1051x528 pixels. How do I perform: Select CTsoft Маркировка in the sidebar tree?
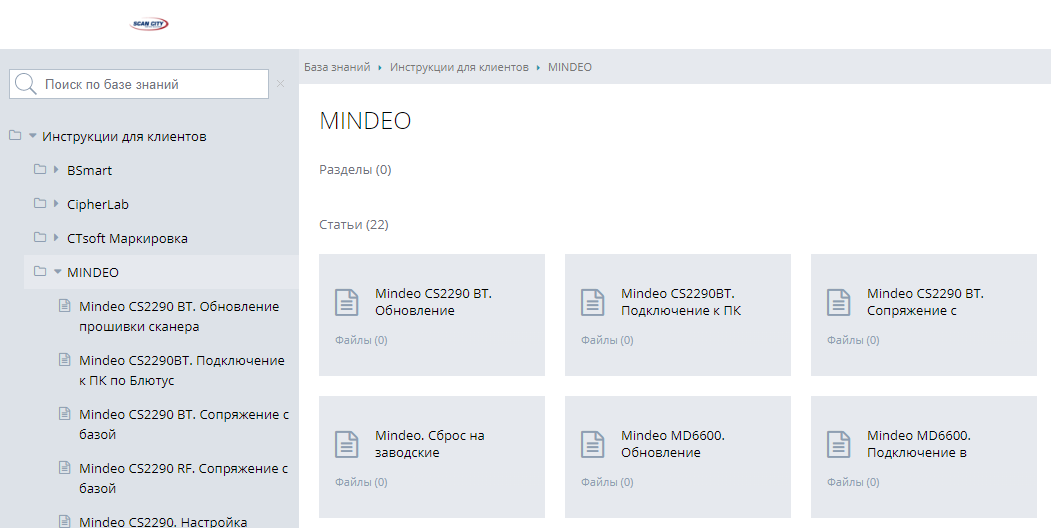127,239
